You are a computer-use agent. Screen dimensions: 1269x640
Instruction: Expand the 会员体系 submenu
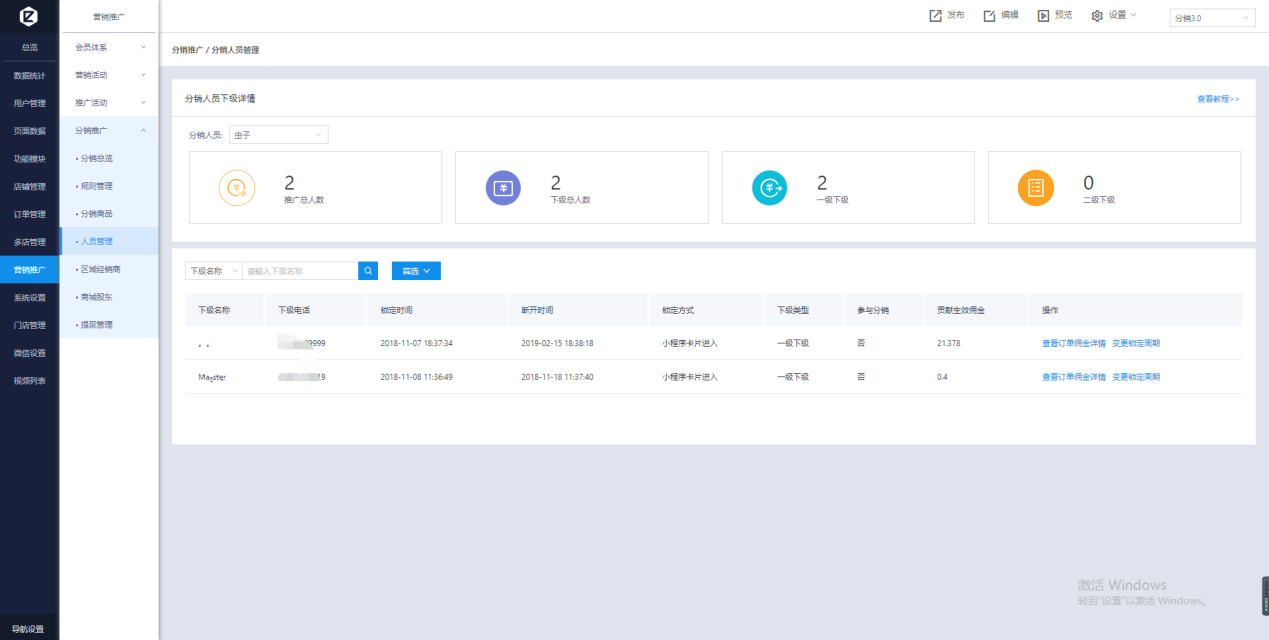coord(109,47)
